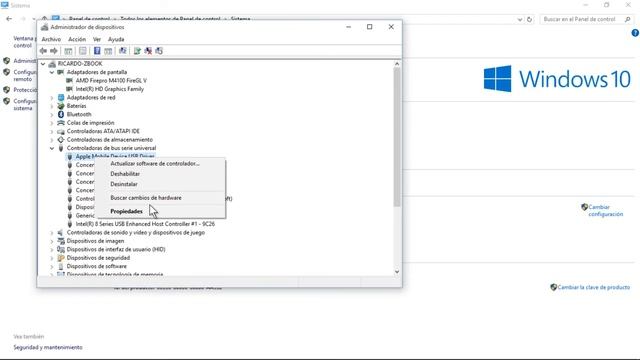Click the green update-driver toolbar icon
Viewport: 640px width, 360px height.
point(137,51)
